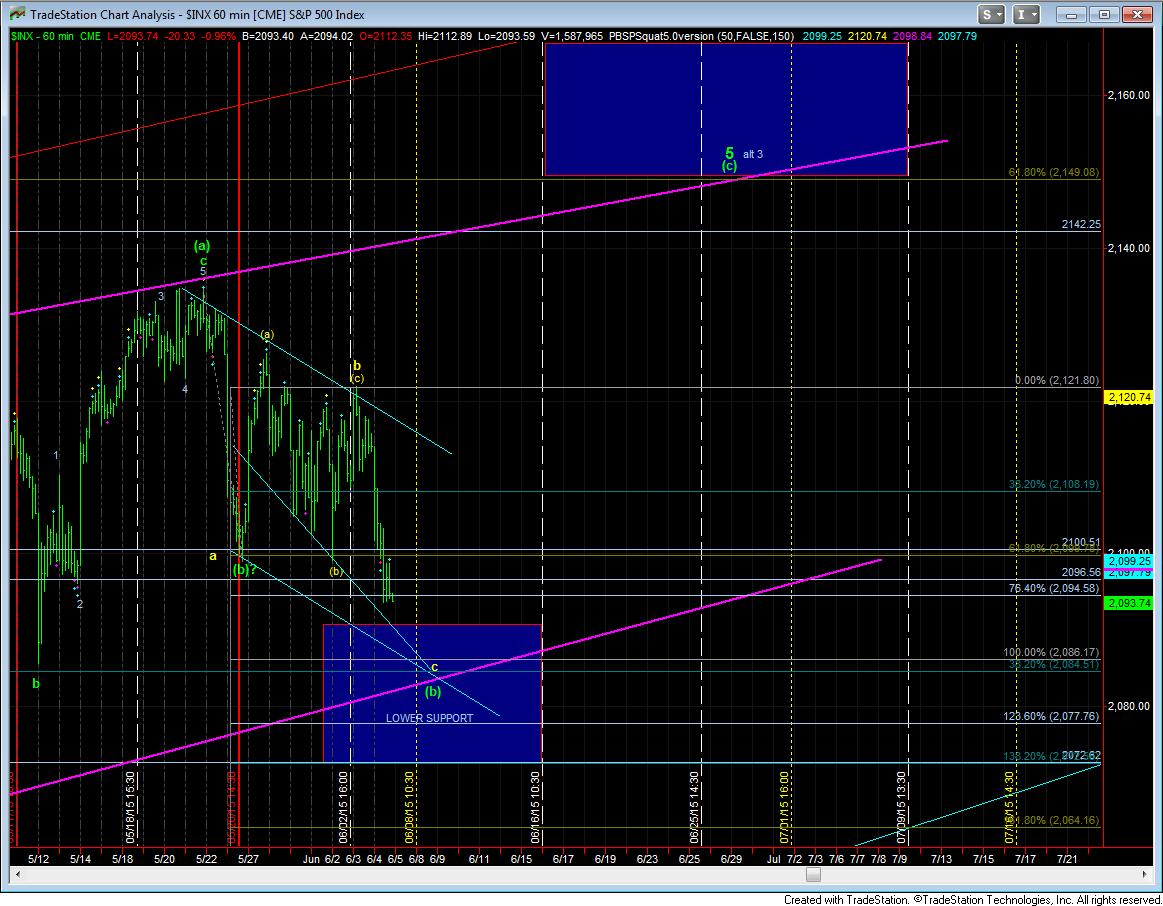Viewport: 1163px width, 906px height.
Task: Click the 2,160.00 price axis value
Action: 1128,95
